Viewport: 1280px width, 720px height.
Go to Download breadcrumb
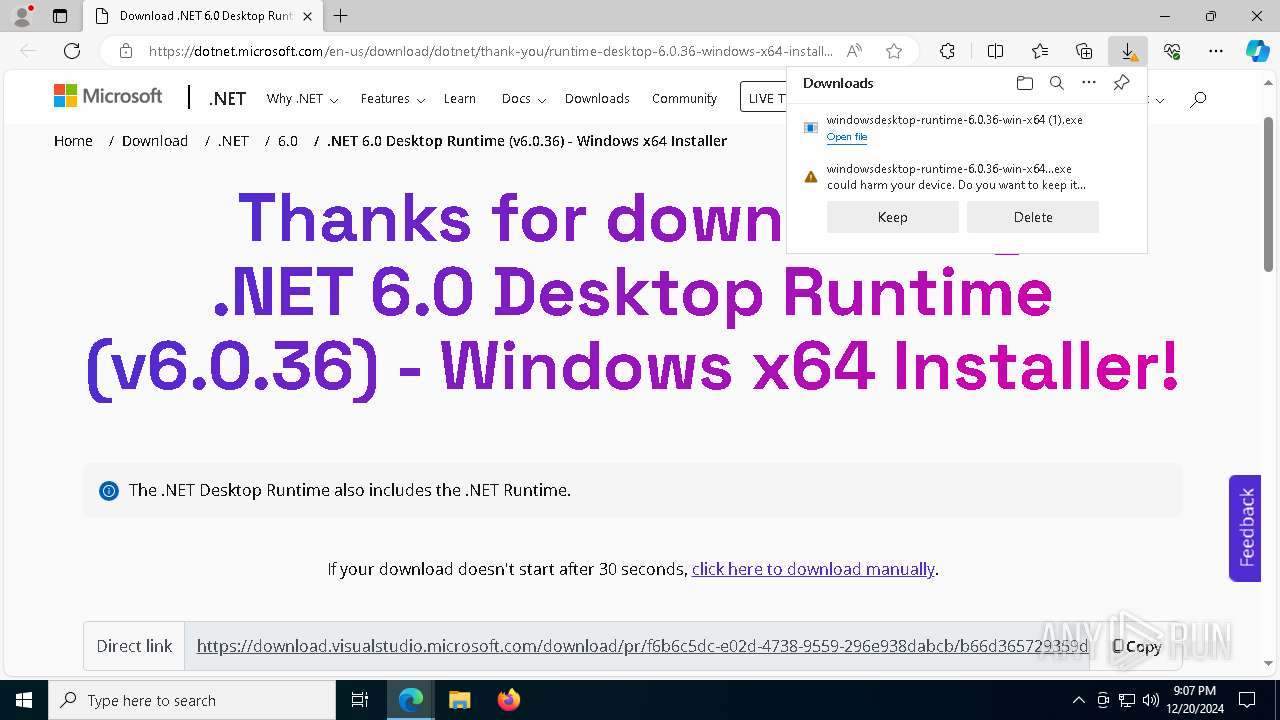click(x=155, y=141)
